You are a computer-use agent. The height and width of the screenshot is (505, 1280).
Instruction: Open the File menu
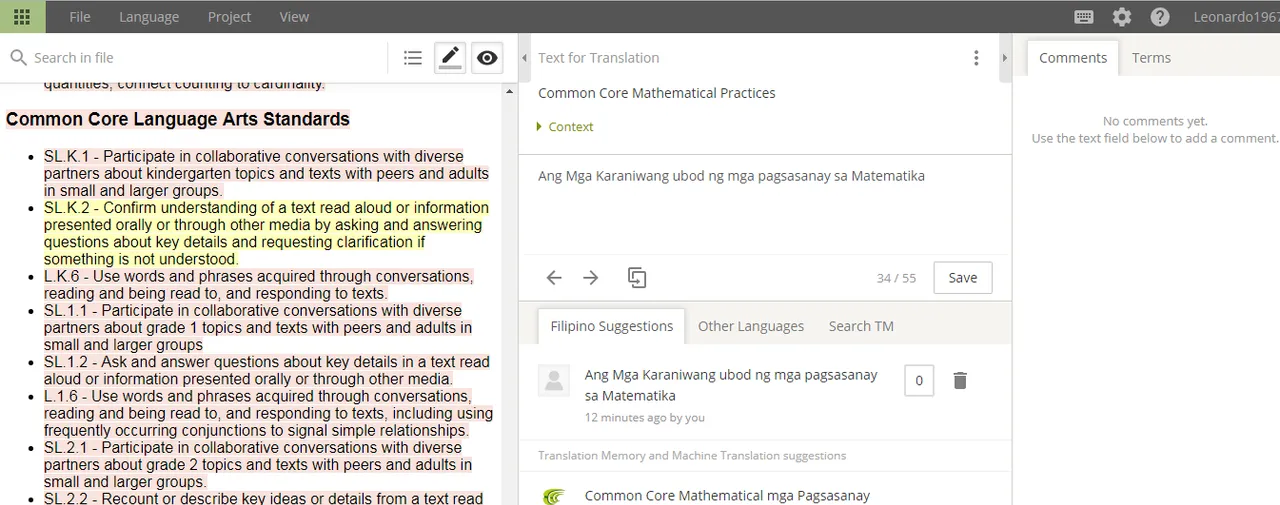(x=80, y=17)
